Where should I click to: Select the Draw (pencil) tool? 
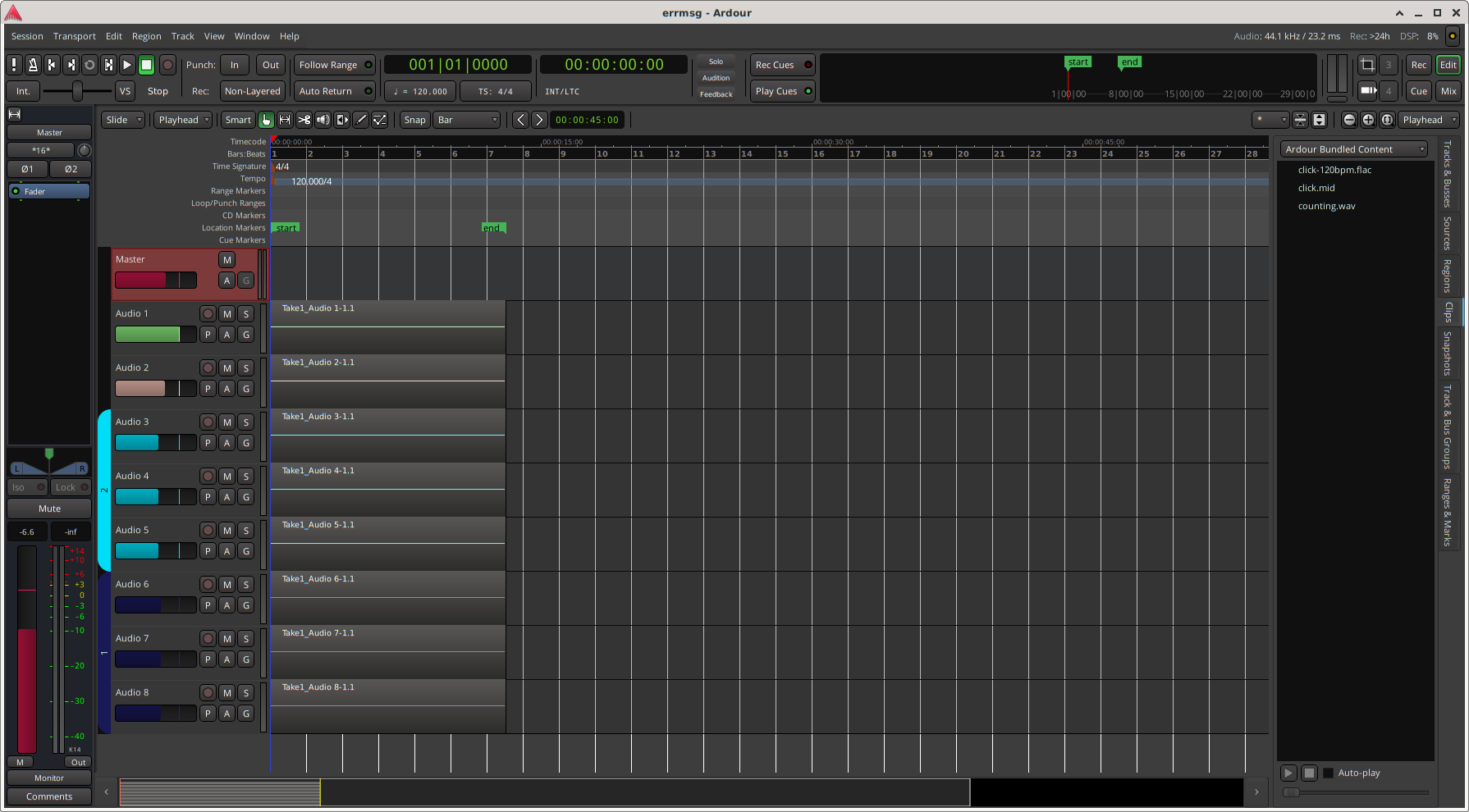(x=361, y=120)
